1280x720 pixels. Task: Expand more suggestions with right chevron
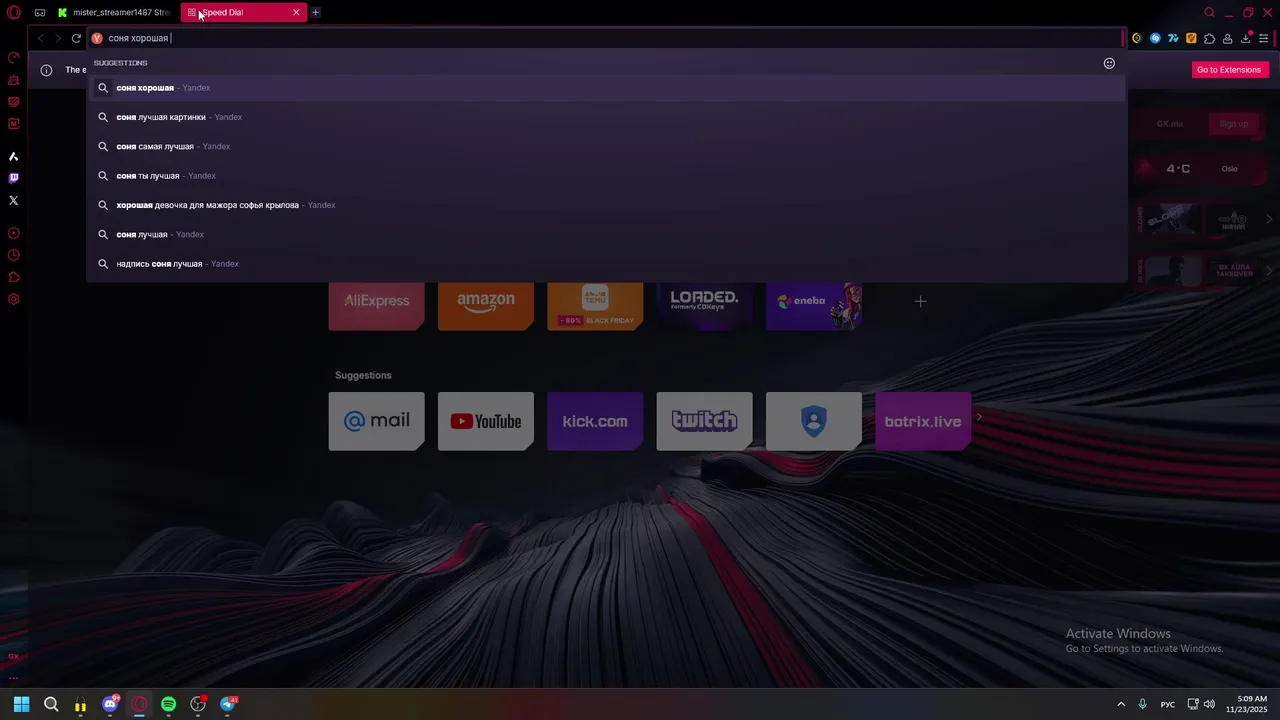tap(979, 418)
